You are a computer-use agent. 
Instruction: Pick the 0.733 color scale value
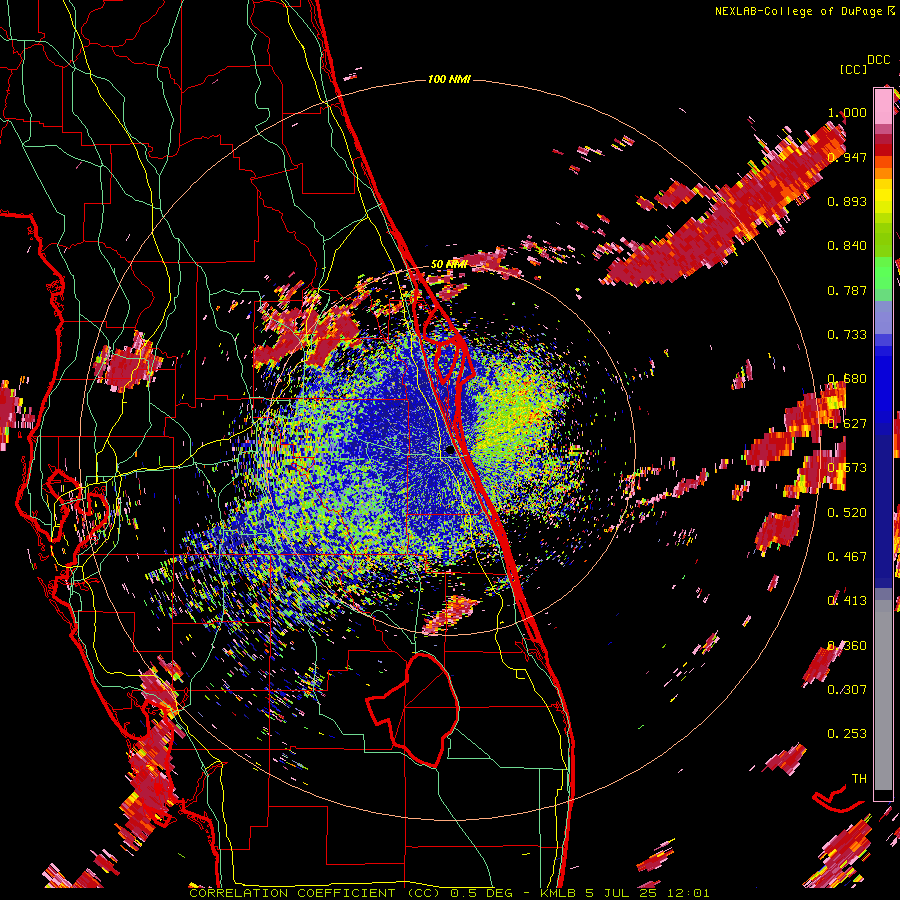coord(847,335)
